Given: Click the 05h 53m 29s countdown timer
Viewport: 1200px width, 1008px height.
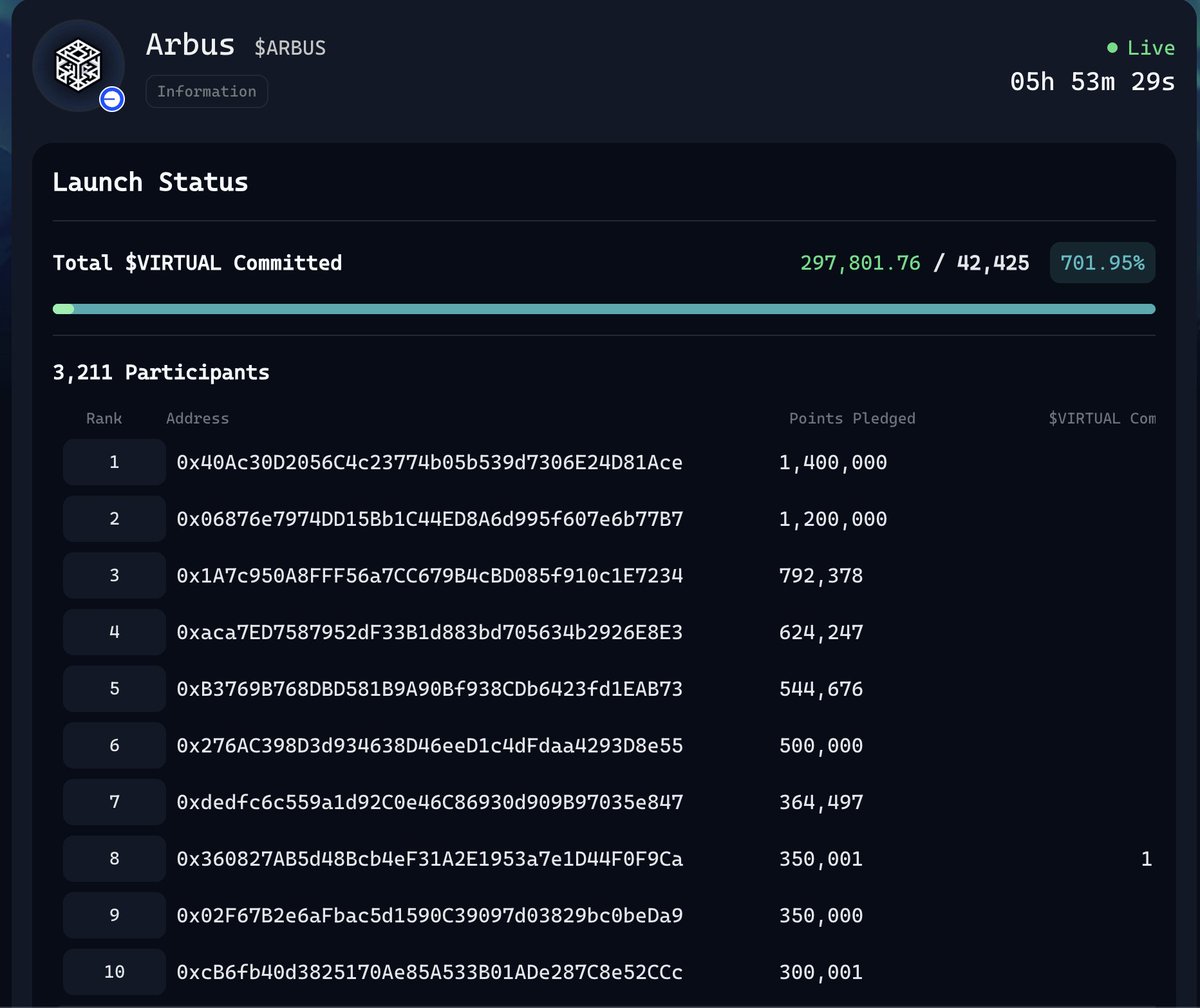Looking at the screenshot, I should (x=1092, y=82).
